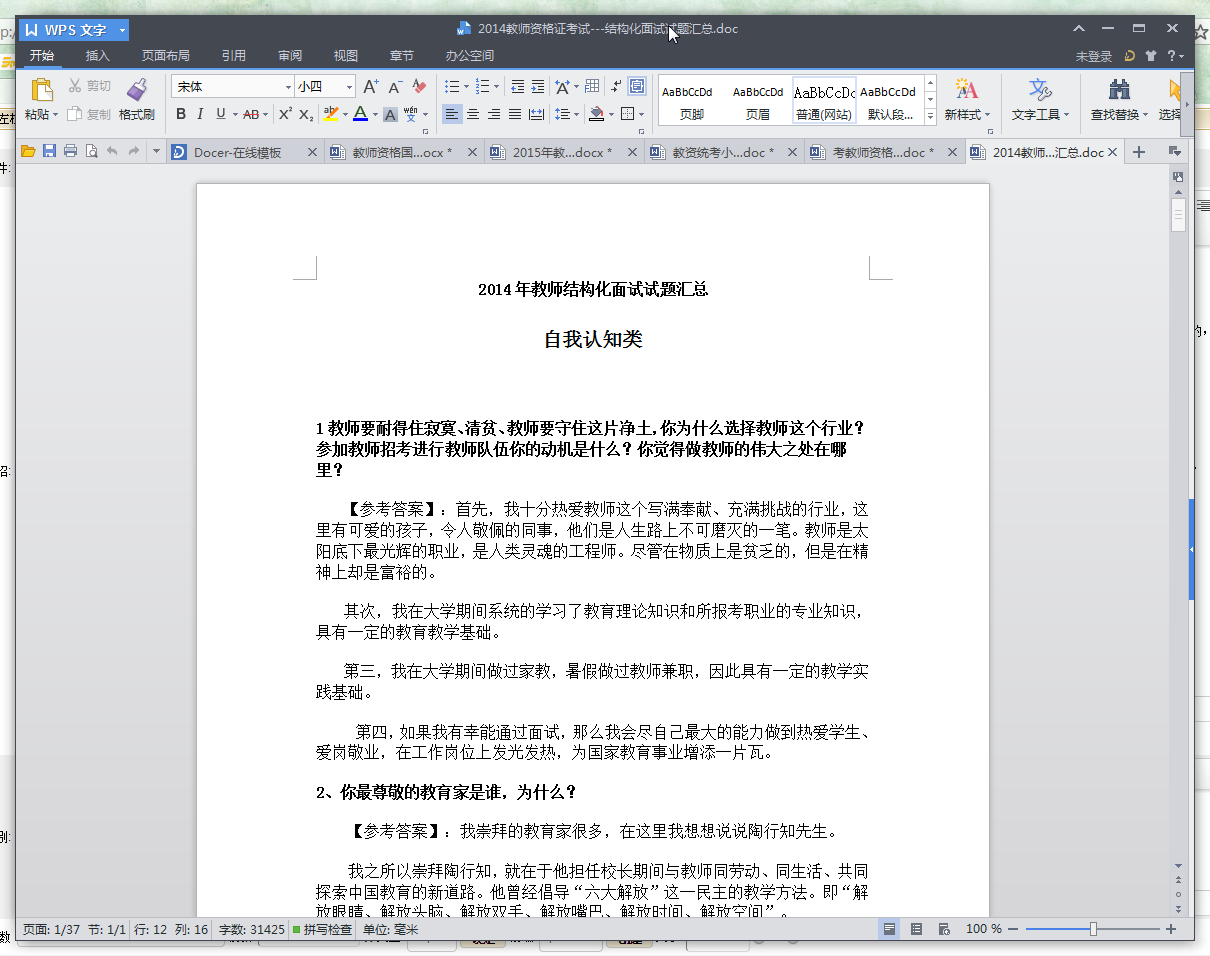Click the zoom out minus button
1210x956 pixels.
click(1013, 929)
